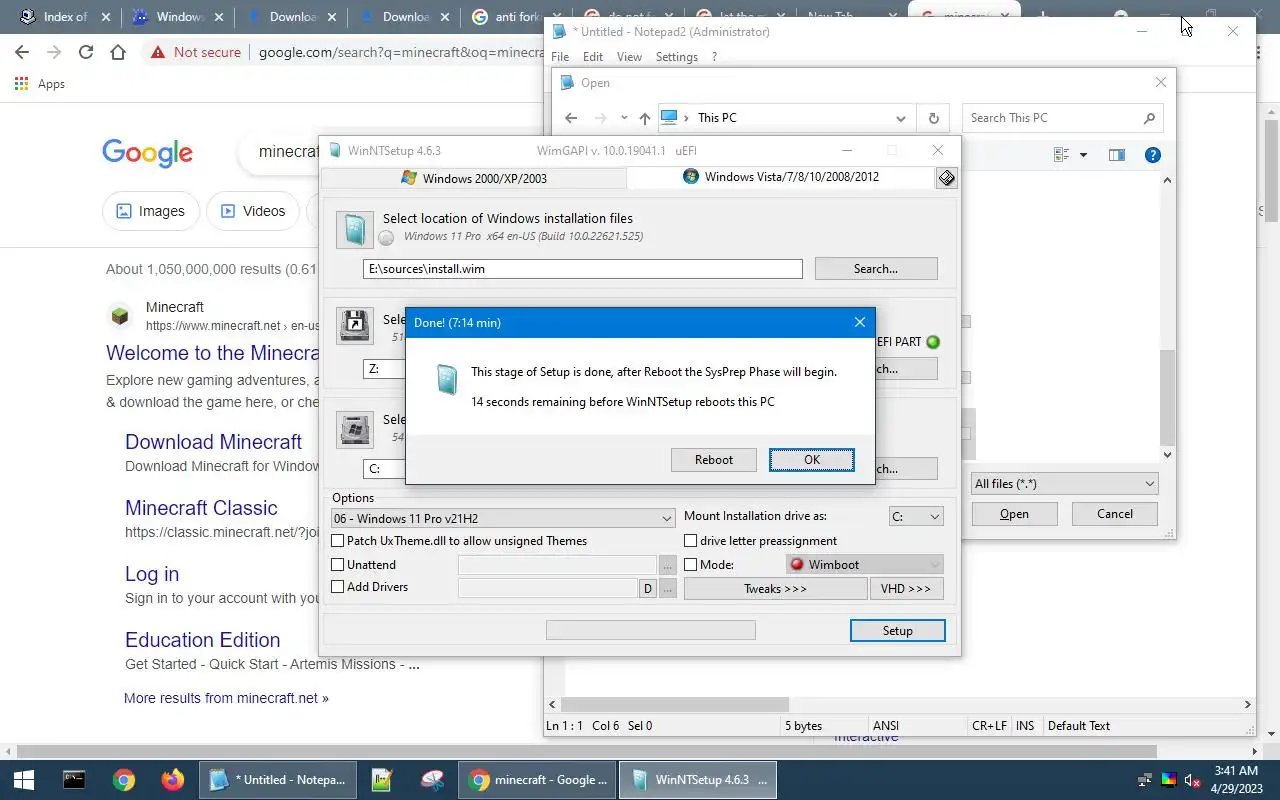
Task: Open the Windows 11 Pro v21H2 edition dropdown
Action: coord(503,518)
